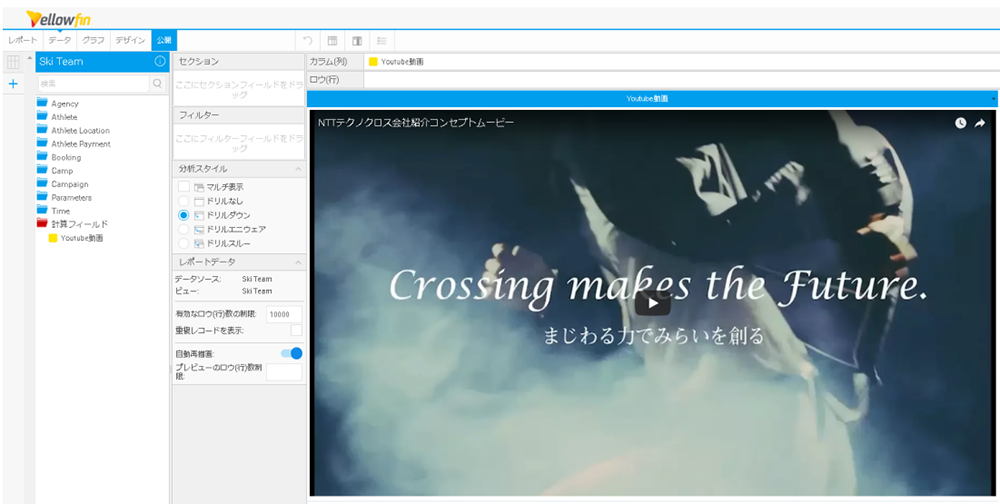Click the ビュー Ski Team value
Viewport: 1000px width, 504px height.
[x=257, y=291]
